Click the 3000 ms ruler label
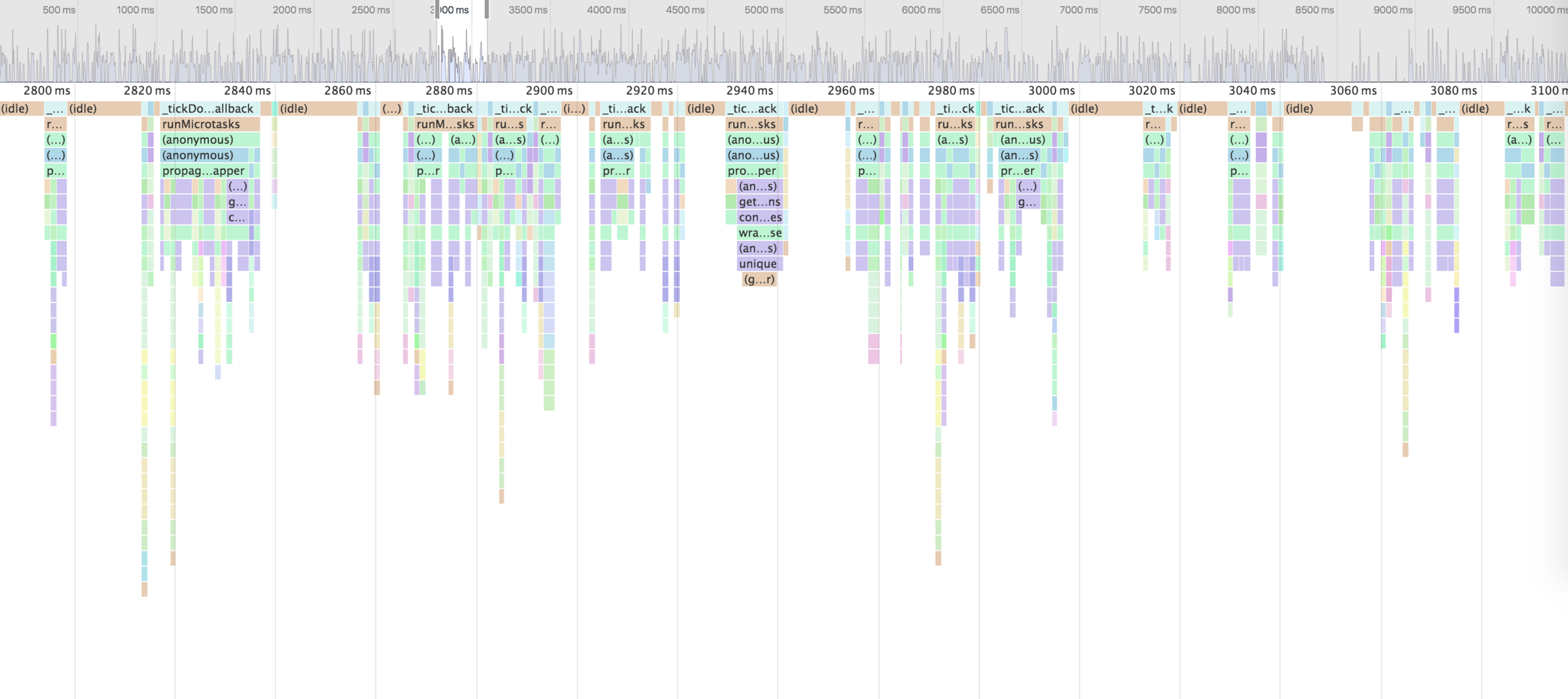This screenshot has height=699, width=1568. coord(1051,90)
